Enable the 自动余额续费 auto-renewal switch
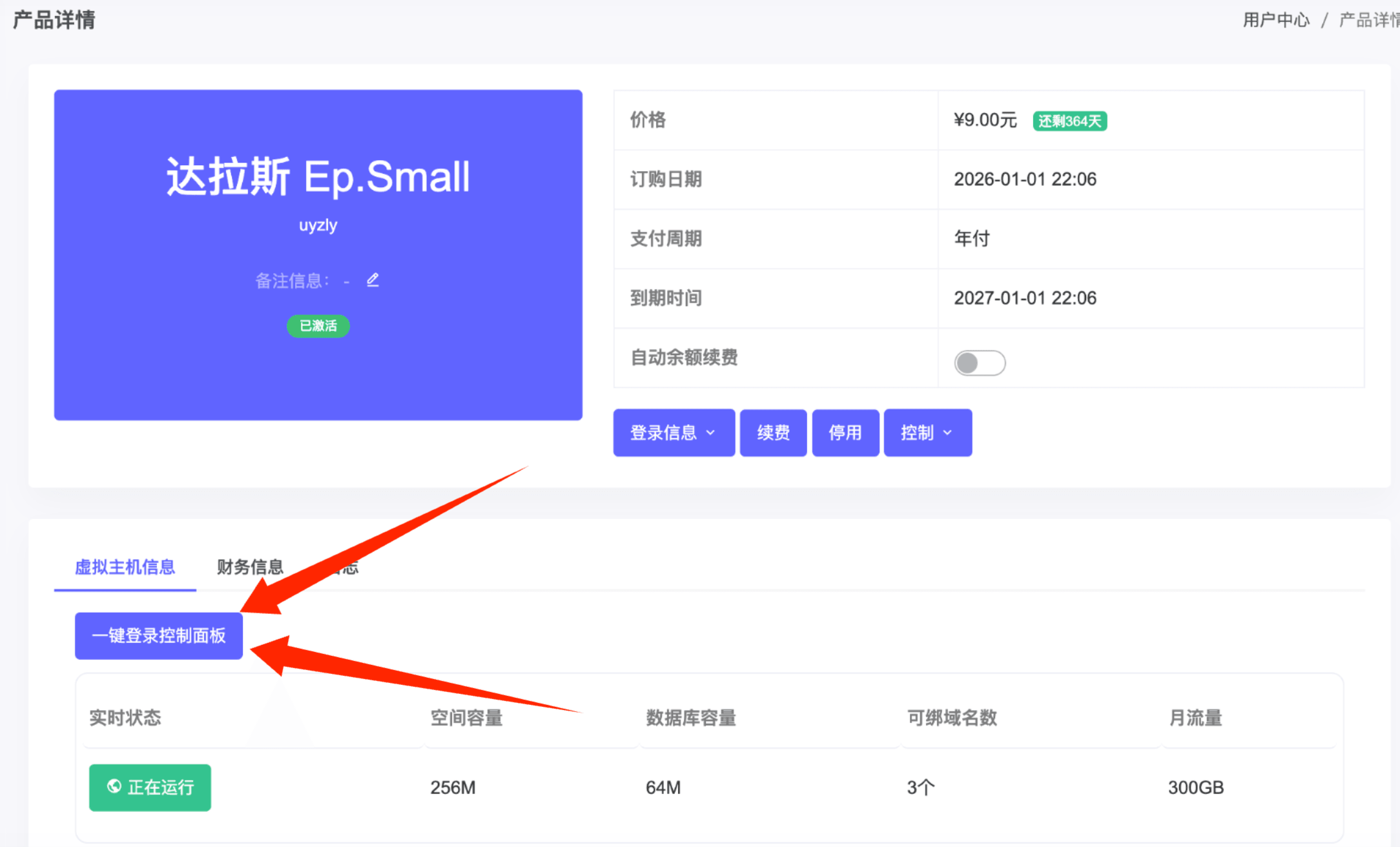 coord(979,362)
